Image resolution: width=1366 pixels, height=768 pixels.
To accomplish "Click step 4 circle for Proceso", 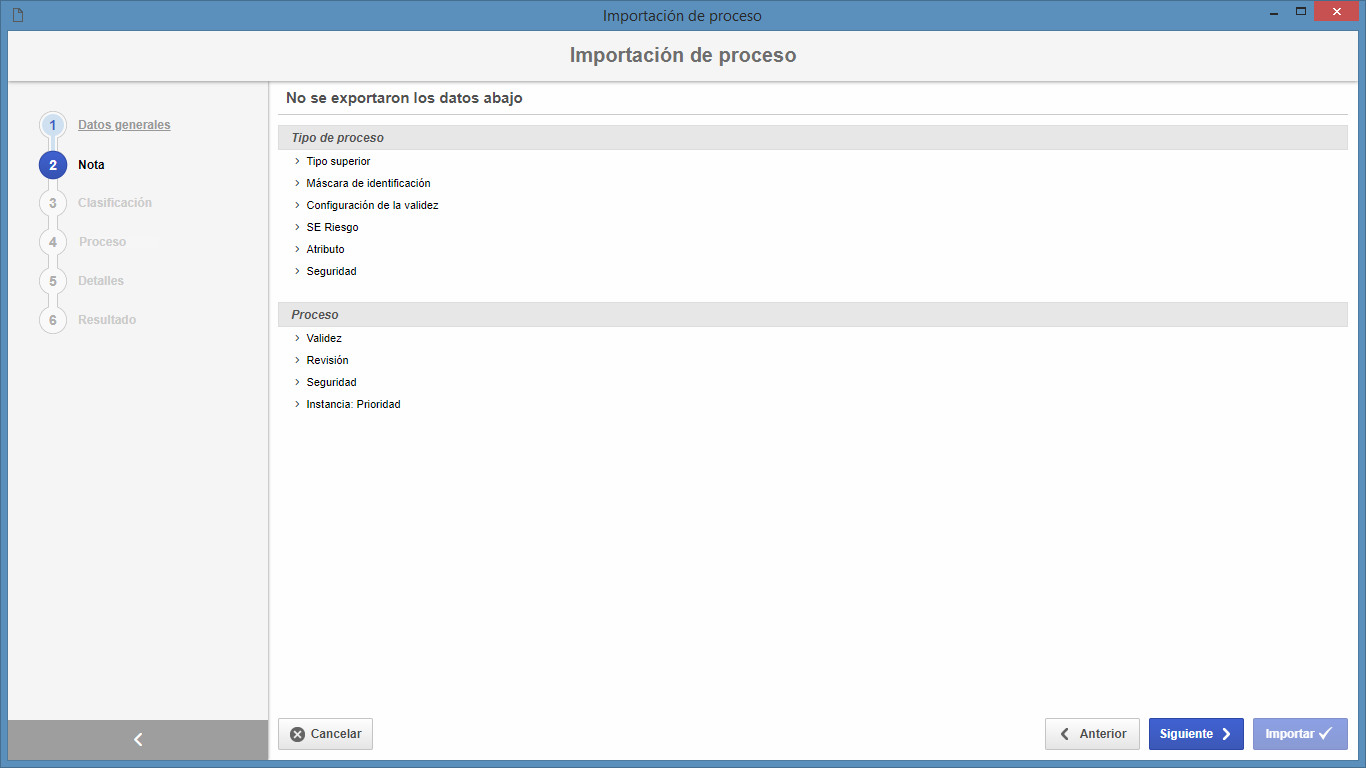I will [53, 242].
